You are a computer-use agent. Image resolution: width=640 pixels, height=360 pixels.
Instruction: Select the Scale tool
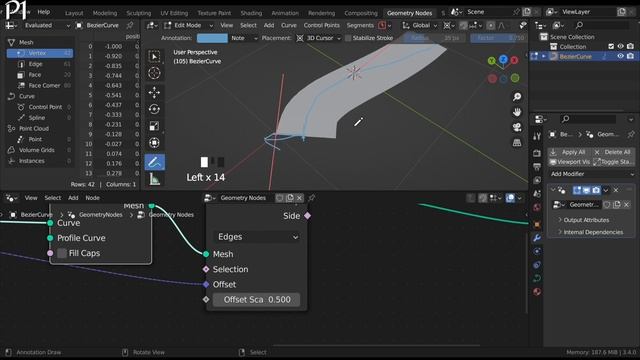[154, 126]
